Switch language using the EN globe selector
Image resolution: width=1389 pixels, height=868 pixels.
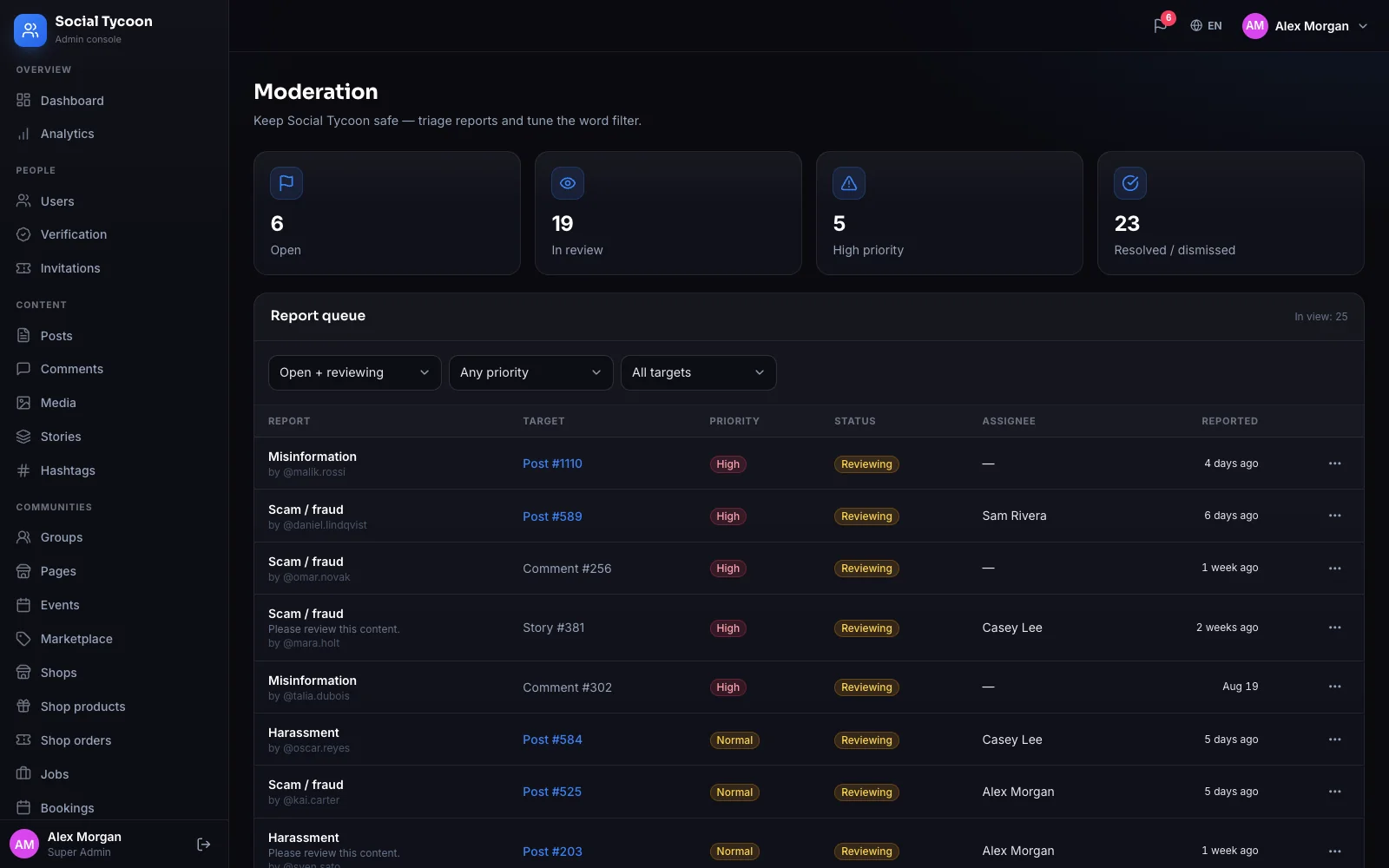[1206, 26]
